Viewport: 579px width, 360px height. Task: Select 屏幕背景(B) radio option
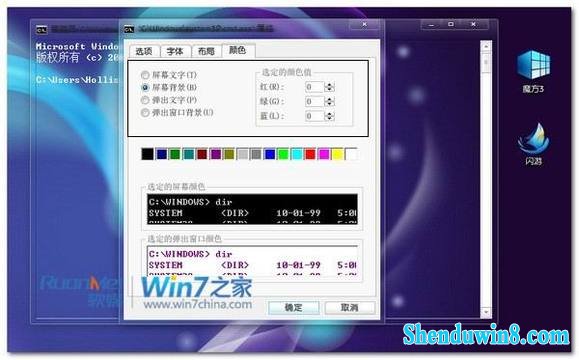(145, 88)
